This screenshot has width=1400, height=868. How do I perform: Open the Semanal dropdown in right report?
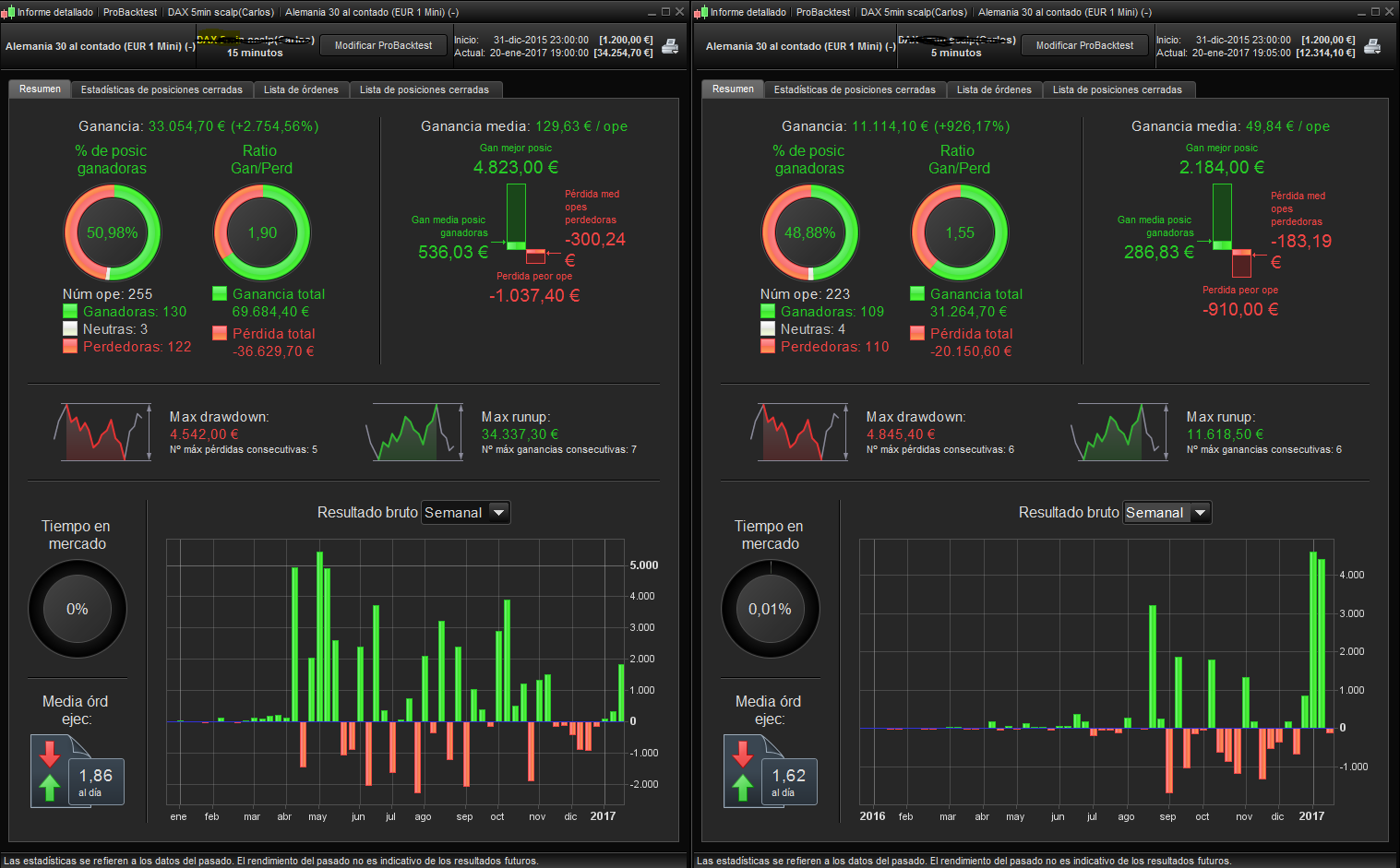[x=1167, y=513]
